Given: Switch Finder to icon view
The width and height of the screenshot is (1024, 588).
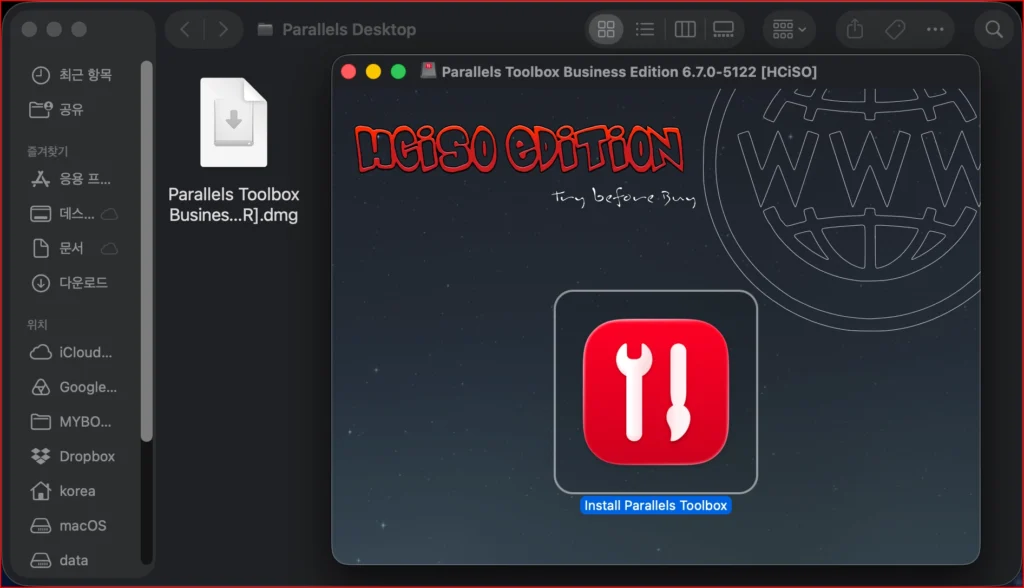Looking at the screenshot, I should click(606, 29).
